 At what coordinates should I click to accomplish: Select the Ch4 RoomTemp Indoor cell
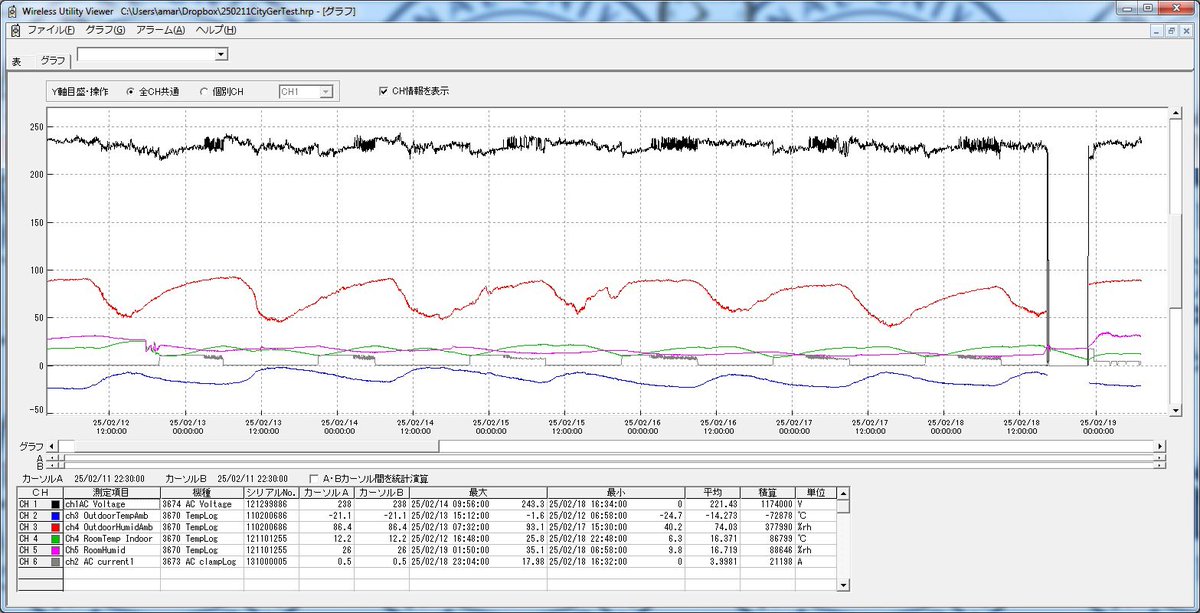[x=110, y=539]
